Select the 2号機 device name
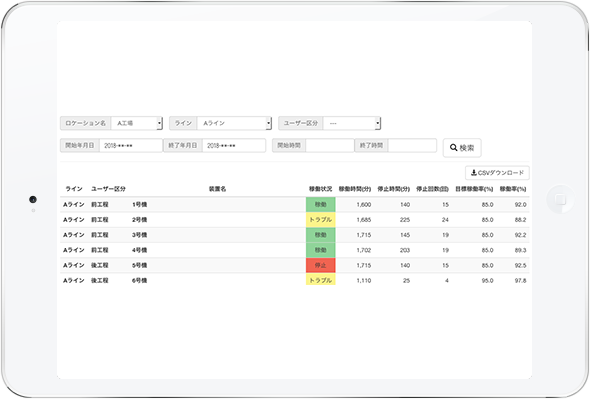Viewport: 590px width, 399px height. (x=140, y=220)
